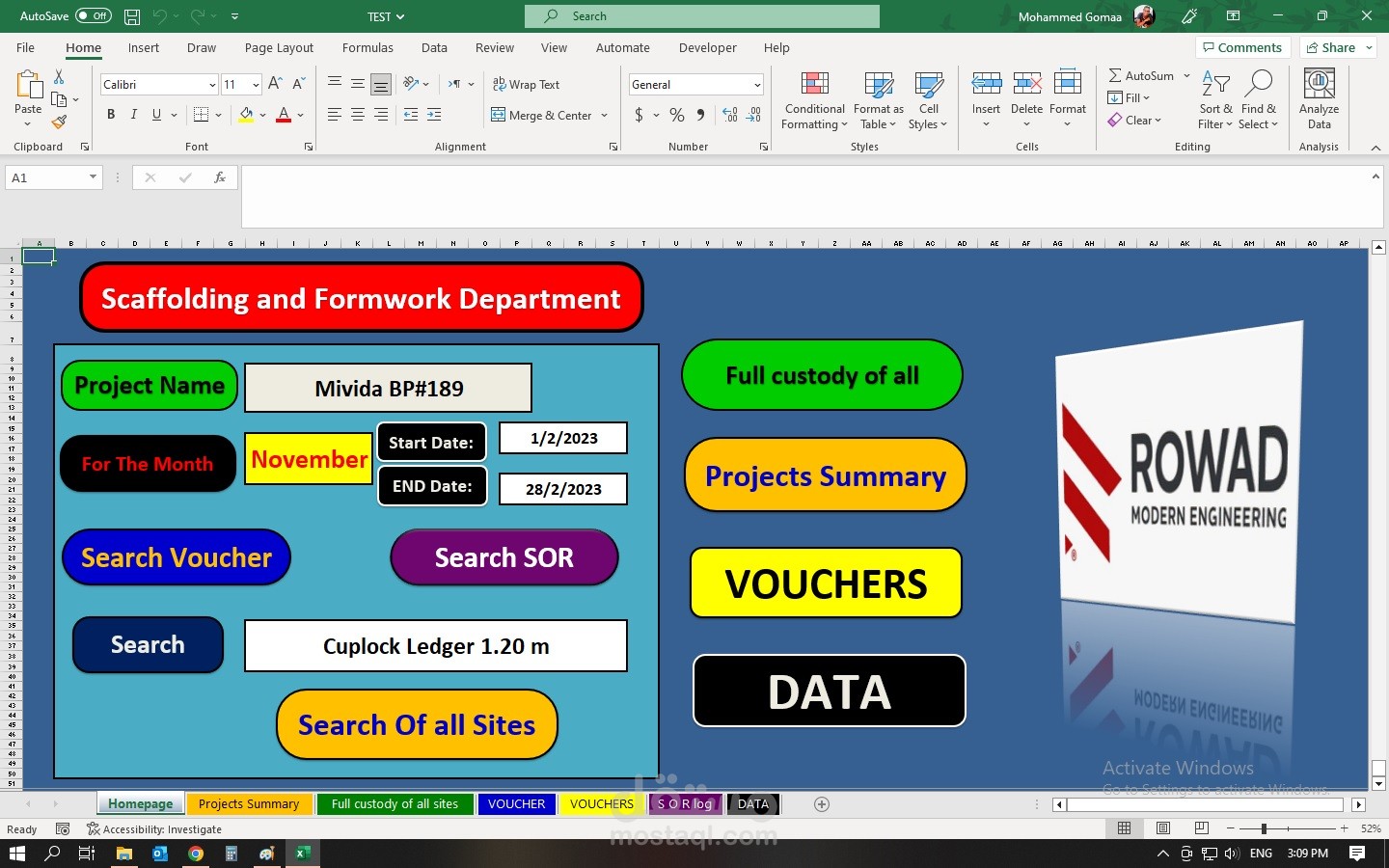Open the font size 11 dropdown
Viewport: 1389px width, 868px height.
click(256, 85)
